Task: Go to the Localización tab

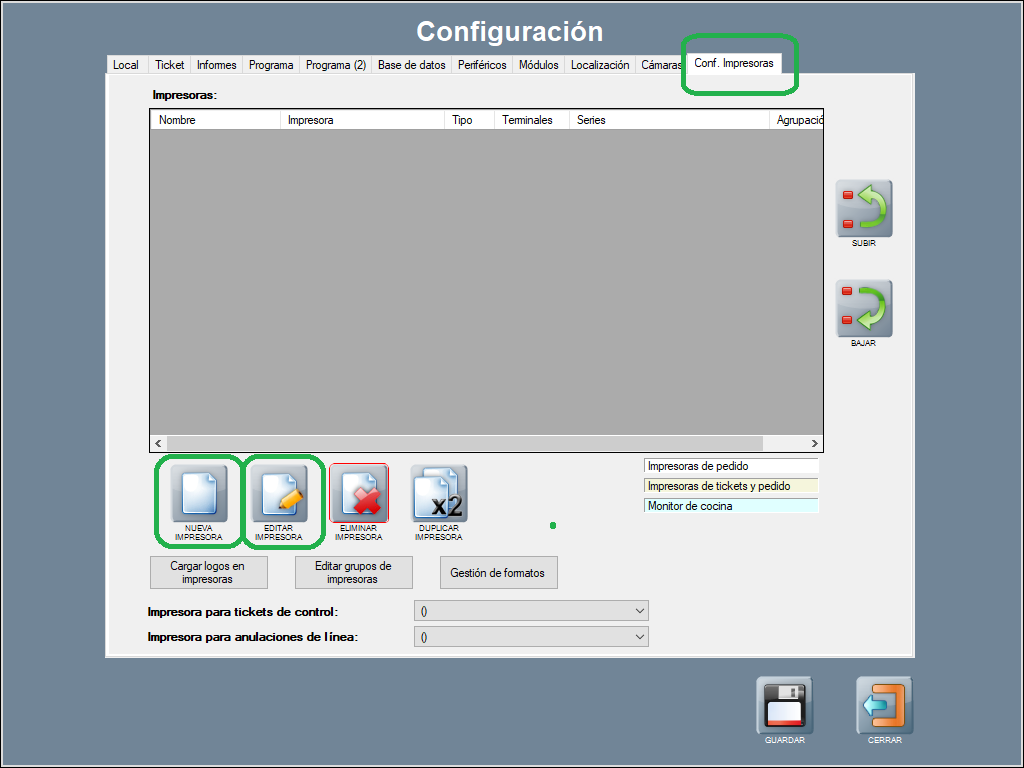Action: point(600,65)
